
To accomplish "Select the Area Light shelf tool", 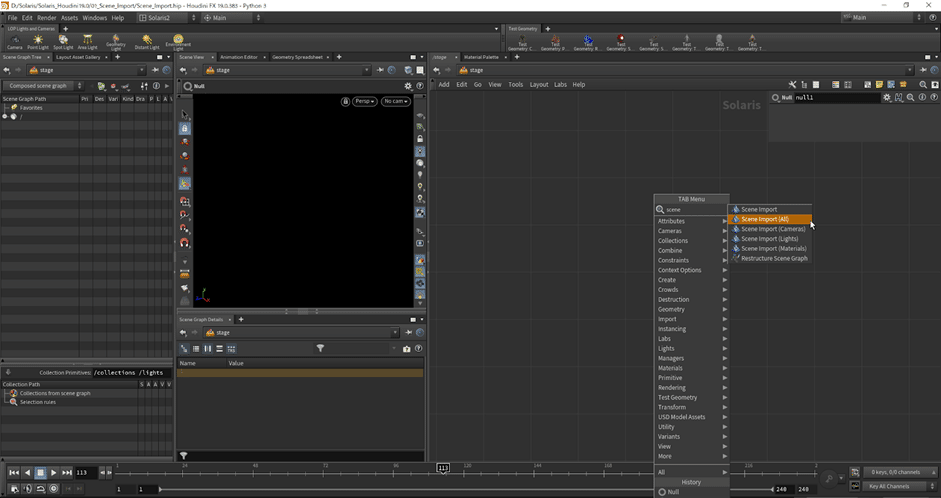I will 88,41.
